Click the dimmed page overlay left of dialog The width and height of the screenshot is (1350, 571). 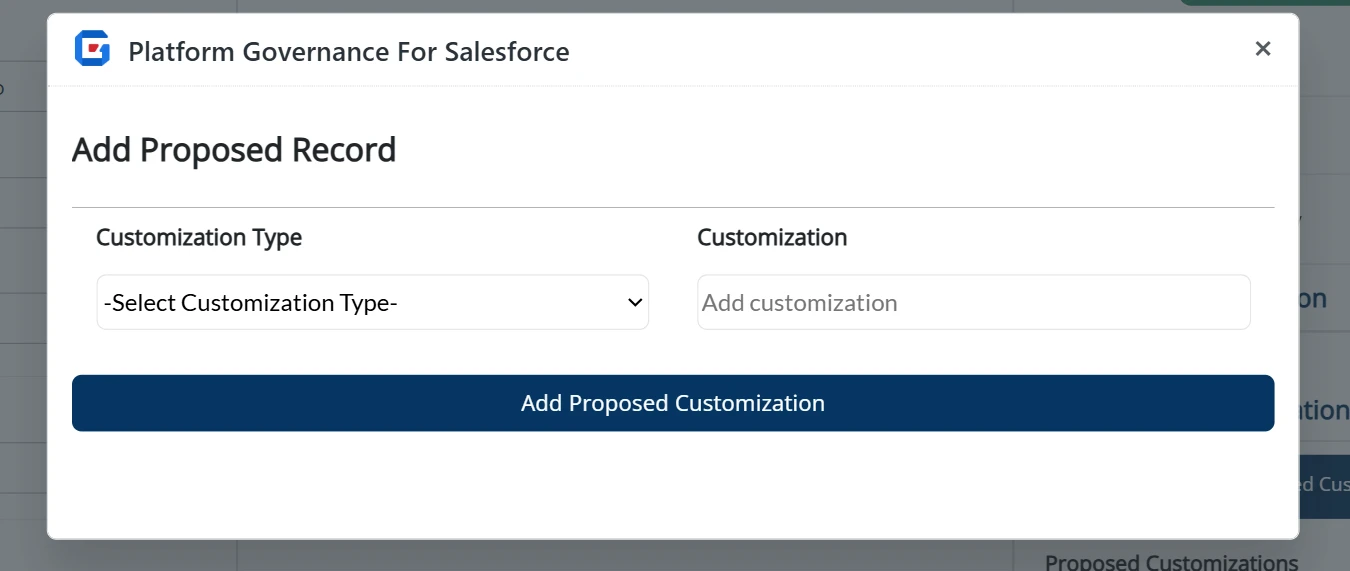[x=22, y=300]
